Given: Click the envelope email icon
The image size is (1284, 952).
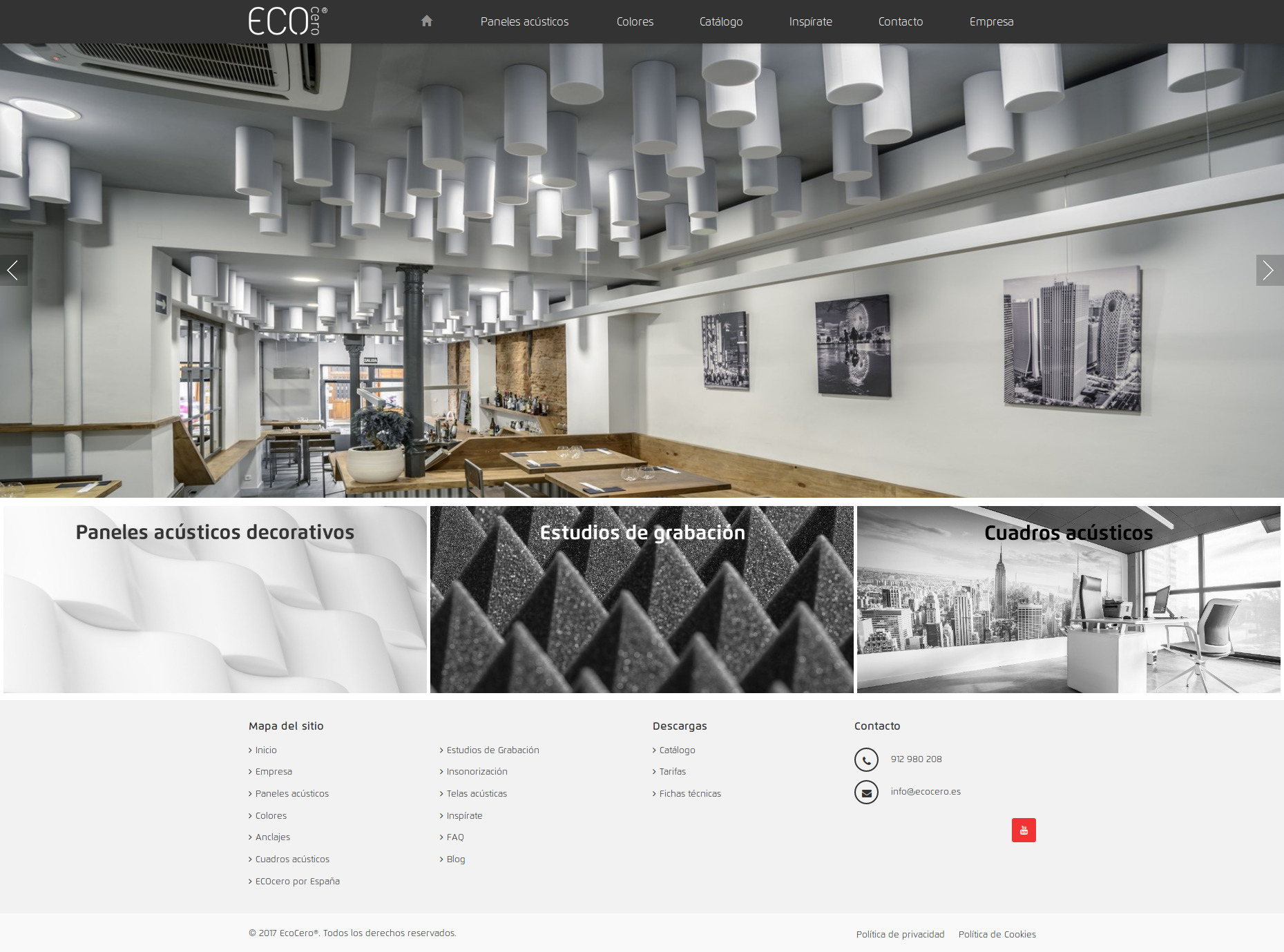Looking at the screenshot, I should [x=866, y=792].
